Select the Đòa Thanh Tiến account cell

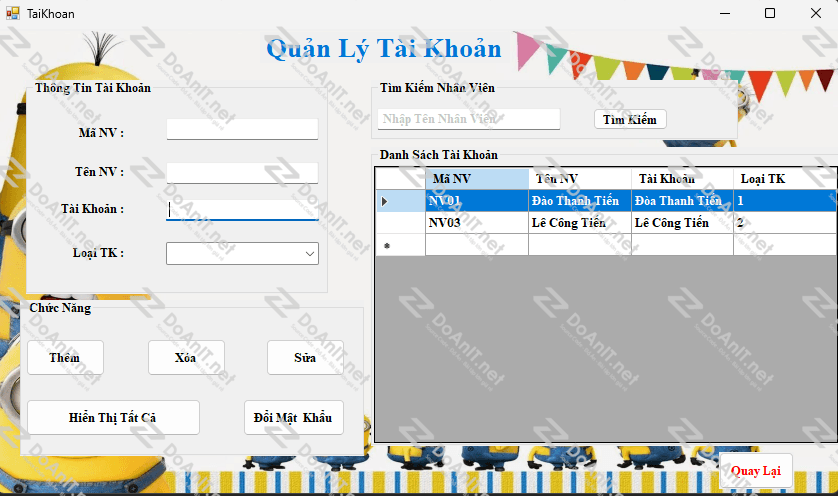pos(682,201)
